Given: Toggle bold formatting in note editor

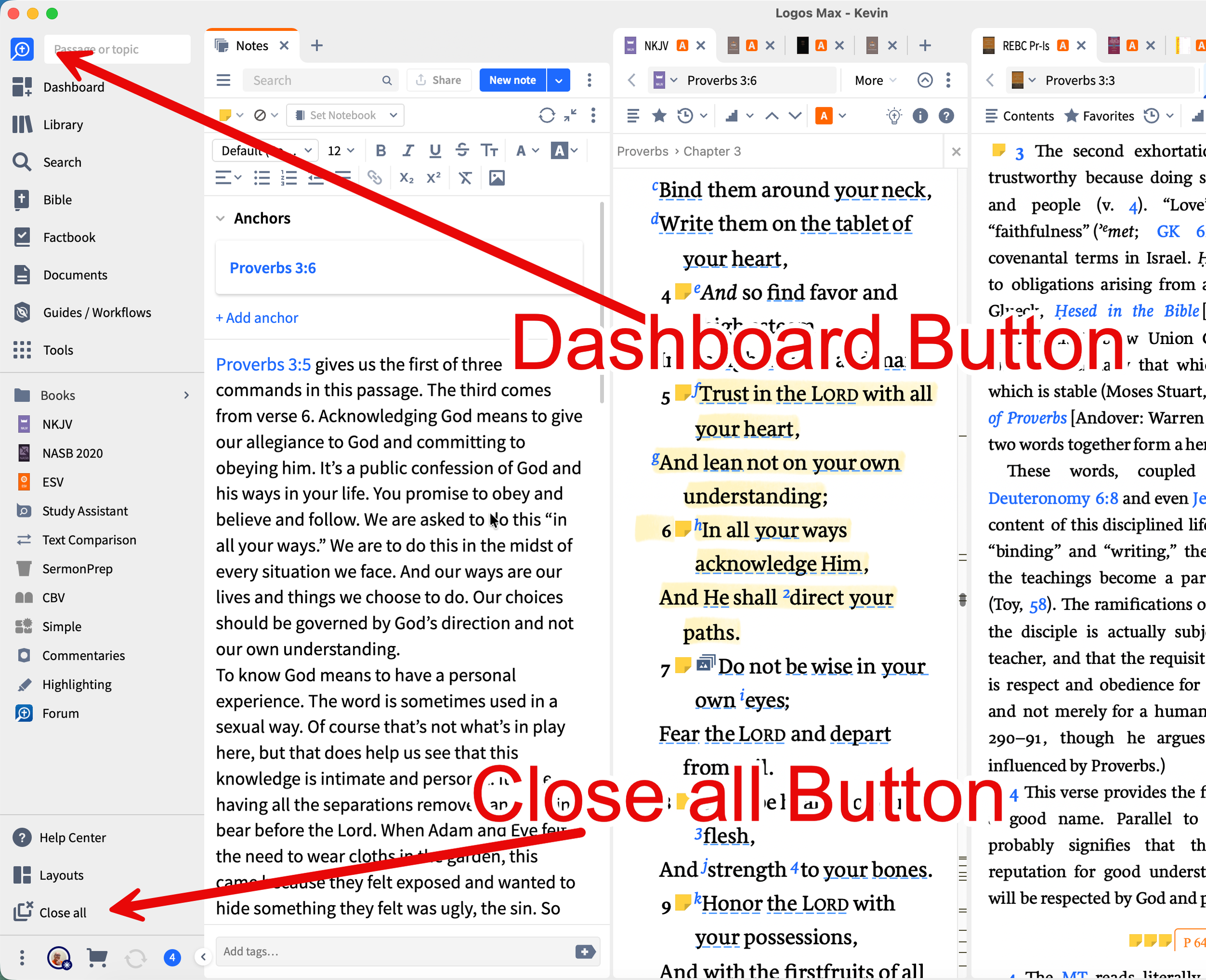Looking at the screenshot, I should point(381,151).
